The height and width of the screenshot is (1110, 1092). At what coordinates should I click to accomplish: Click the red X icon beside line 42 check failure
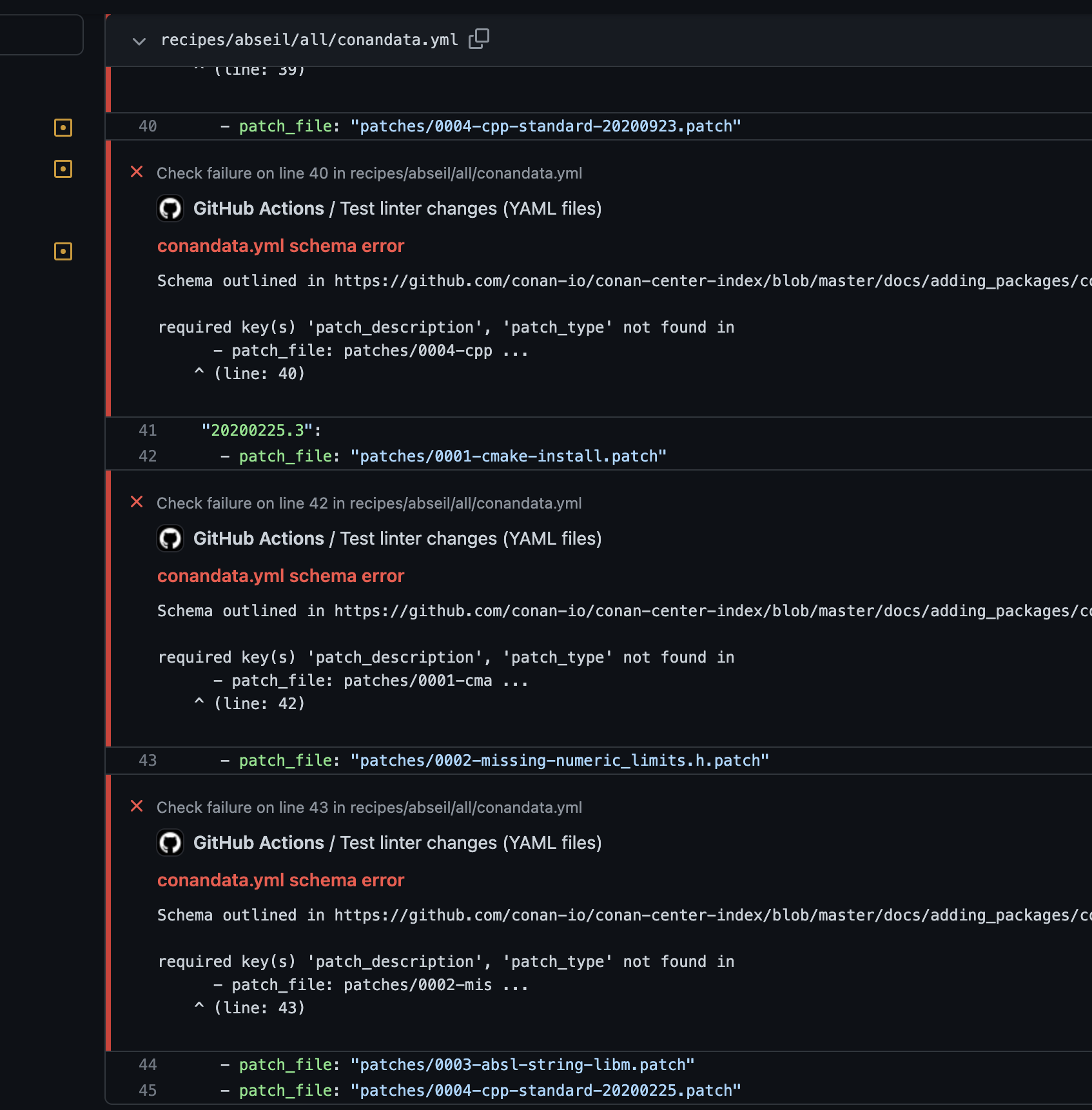pos(137,502)
